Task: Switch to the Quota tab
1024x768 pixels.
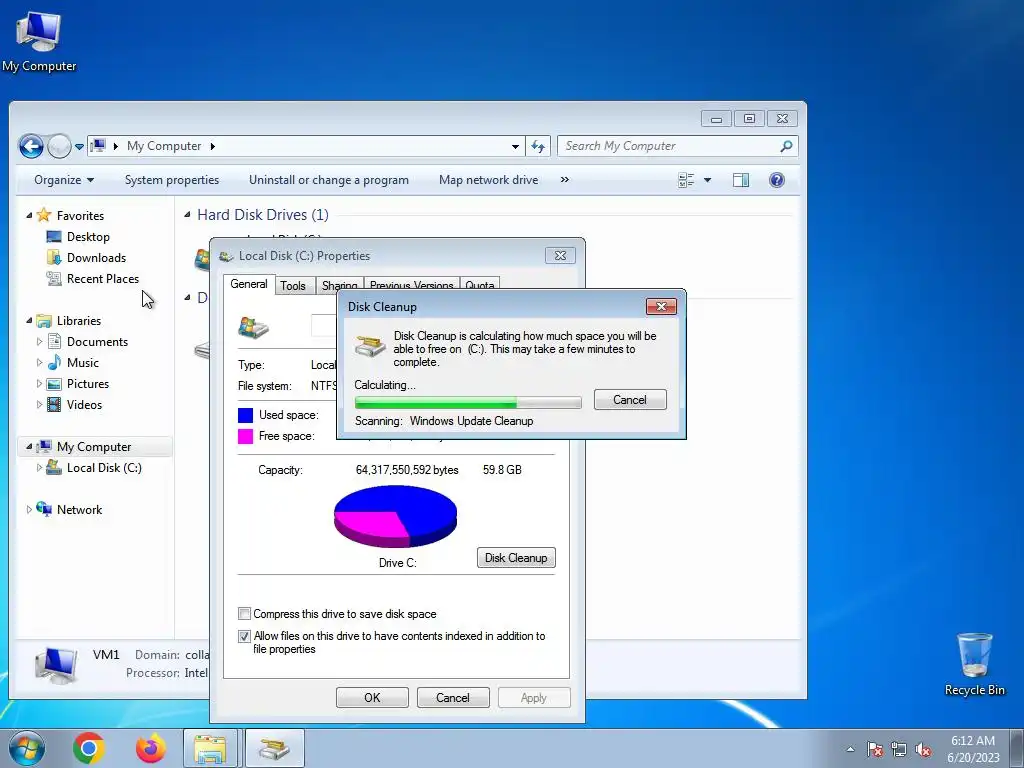Action: click(x=480, y=285)
